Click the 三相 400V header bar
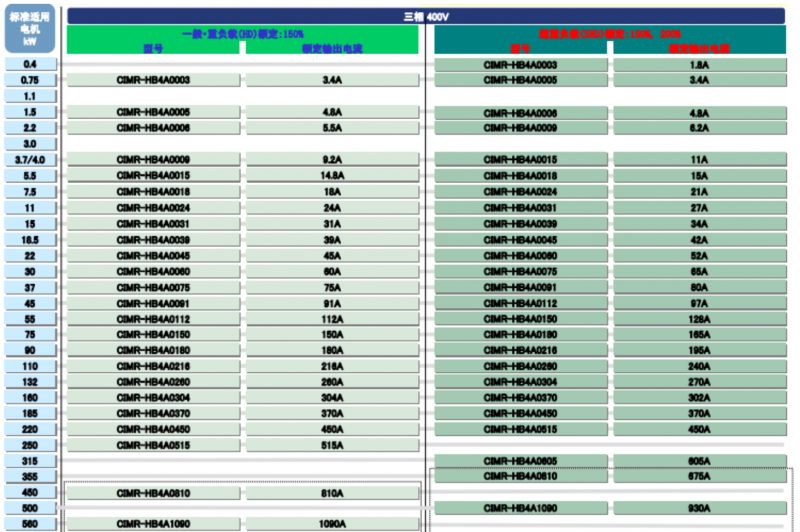 tap(426, 16)
